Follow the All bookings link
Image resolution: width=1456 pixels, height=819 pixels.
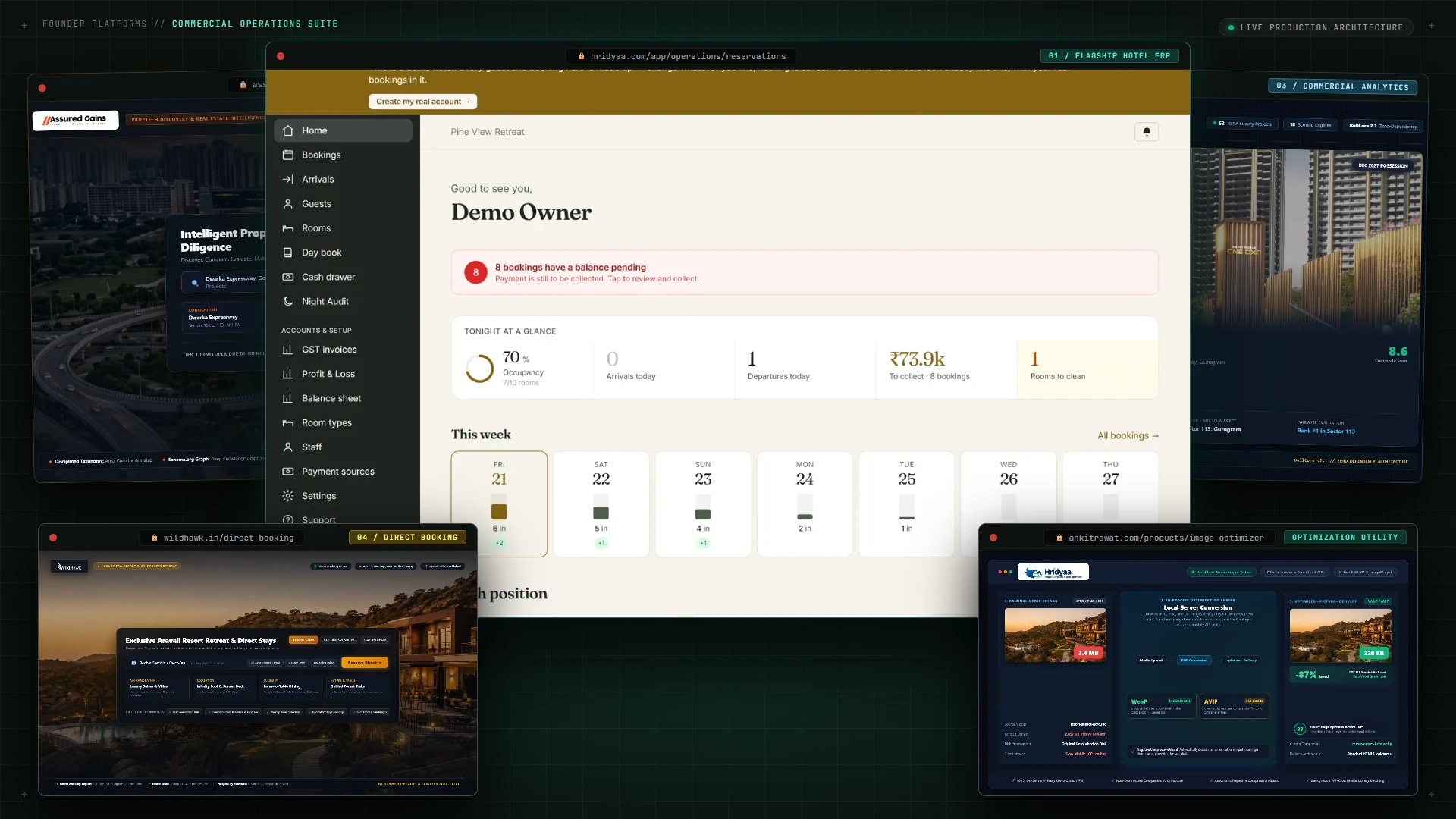click(x=1128, y=435)
